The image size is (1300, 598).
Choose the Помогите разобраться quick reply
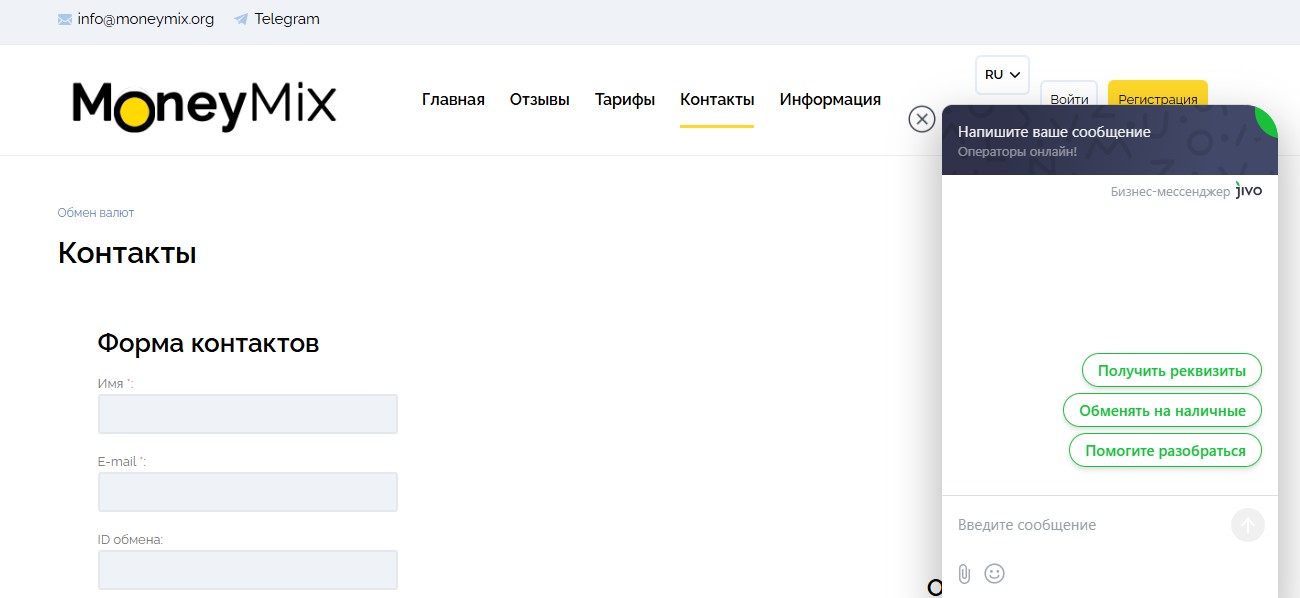1165,450
